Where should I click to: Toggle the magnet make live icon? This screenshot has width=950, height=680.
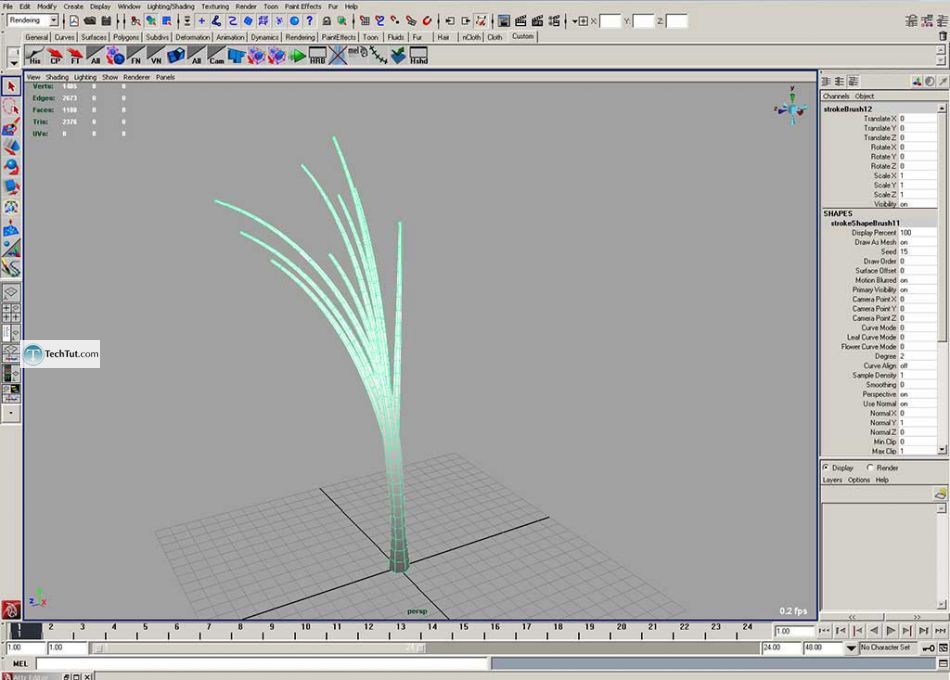[427, 21]
